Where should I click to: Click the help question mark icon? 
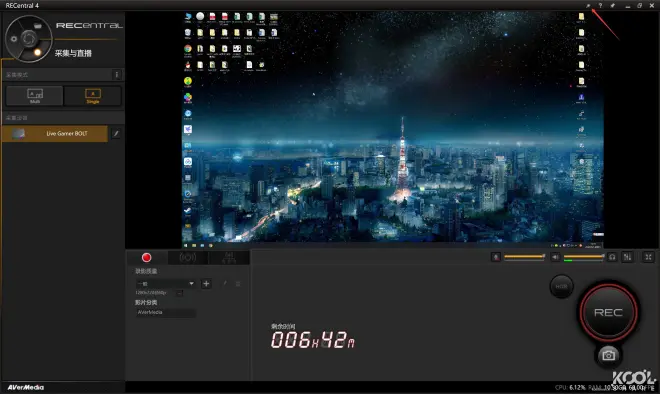pyautogui.click(x=600, y=5)
